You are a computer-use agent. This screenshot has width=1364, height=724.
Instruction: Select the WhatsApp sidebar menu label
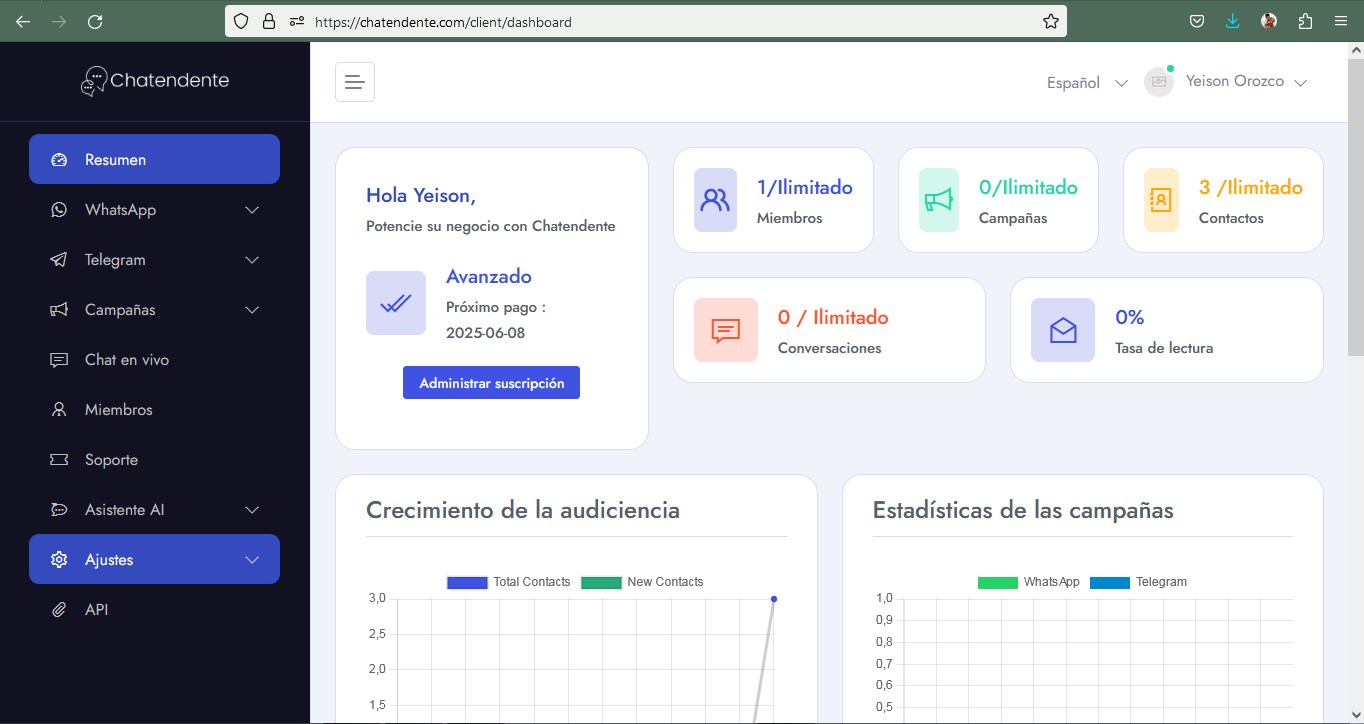point(120,210)
